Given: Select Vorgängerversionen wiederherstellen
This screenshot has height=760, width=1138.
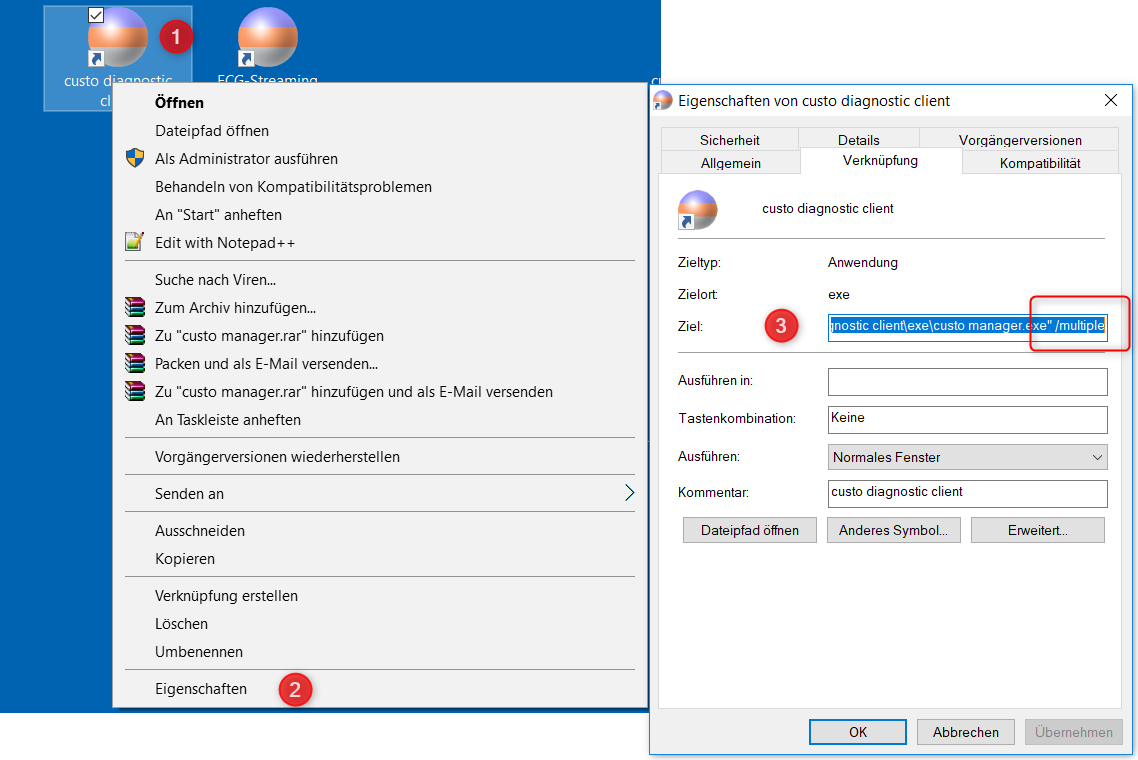Looking at the screenshot, I should click(380, 457).
